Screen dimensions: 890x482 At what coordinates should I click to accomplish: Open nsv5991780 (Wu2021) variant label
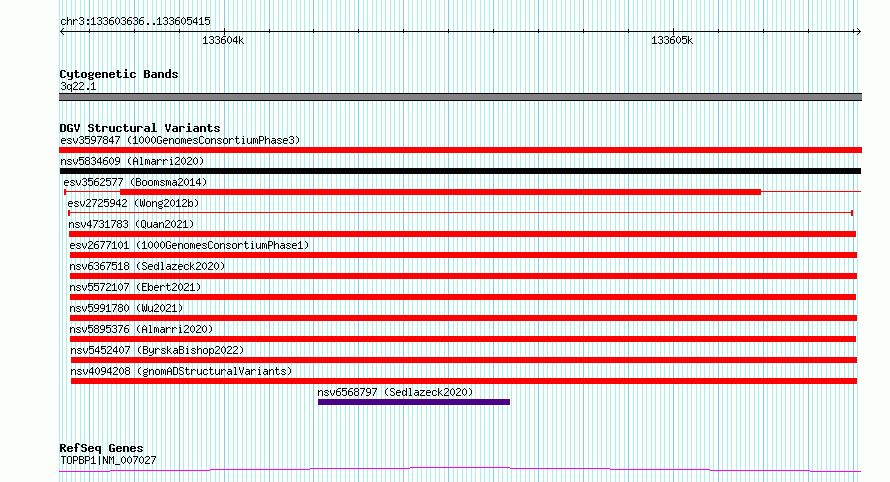(126, 308)
